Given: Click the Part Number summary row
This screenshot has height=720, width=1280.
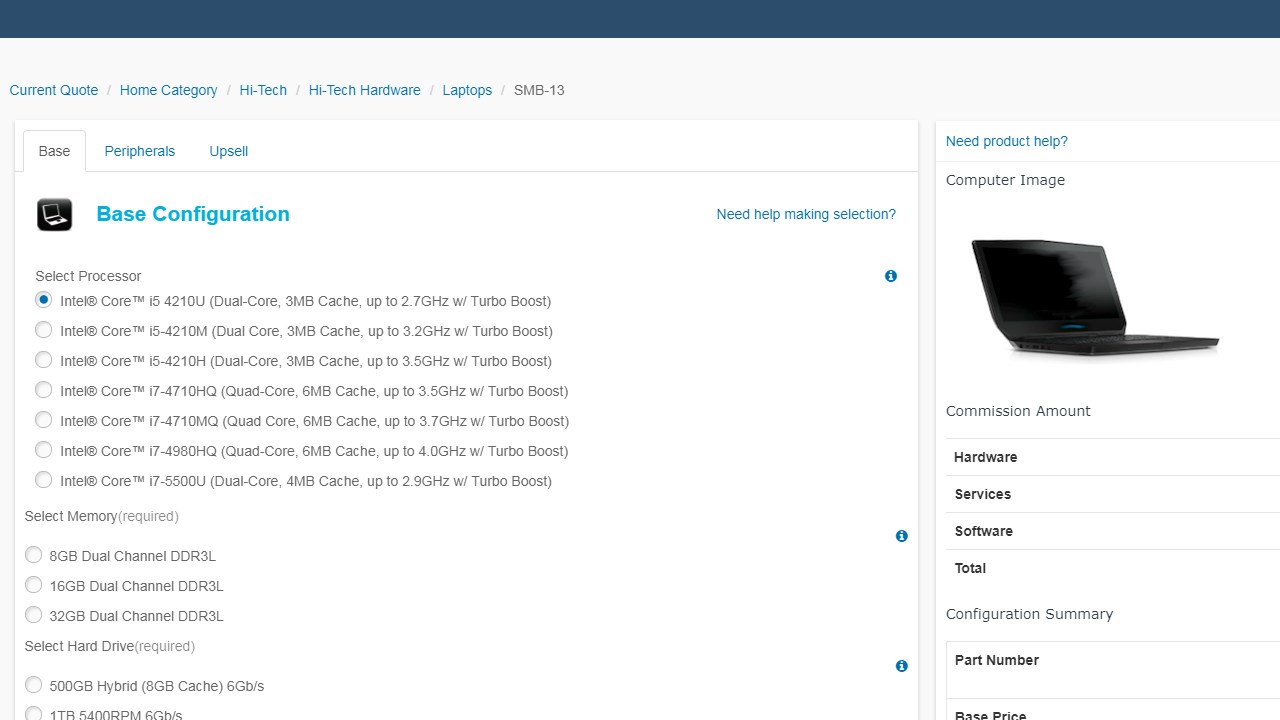Looking at the screenshot, I should tap(1113, 670).
